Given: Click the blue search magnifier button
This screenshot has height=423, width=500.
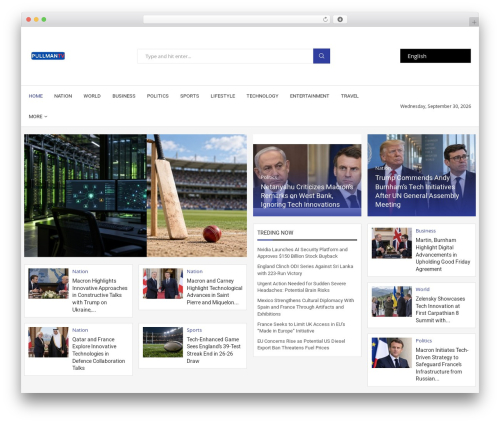Looking at the screenshot, I should (321, 56).
